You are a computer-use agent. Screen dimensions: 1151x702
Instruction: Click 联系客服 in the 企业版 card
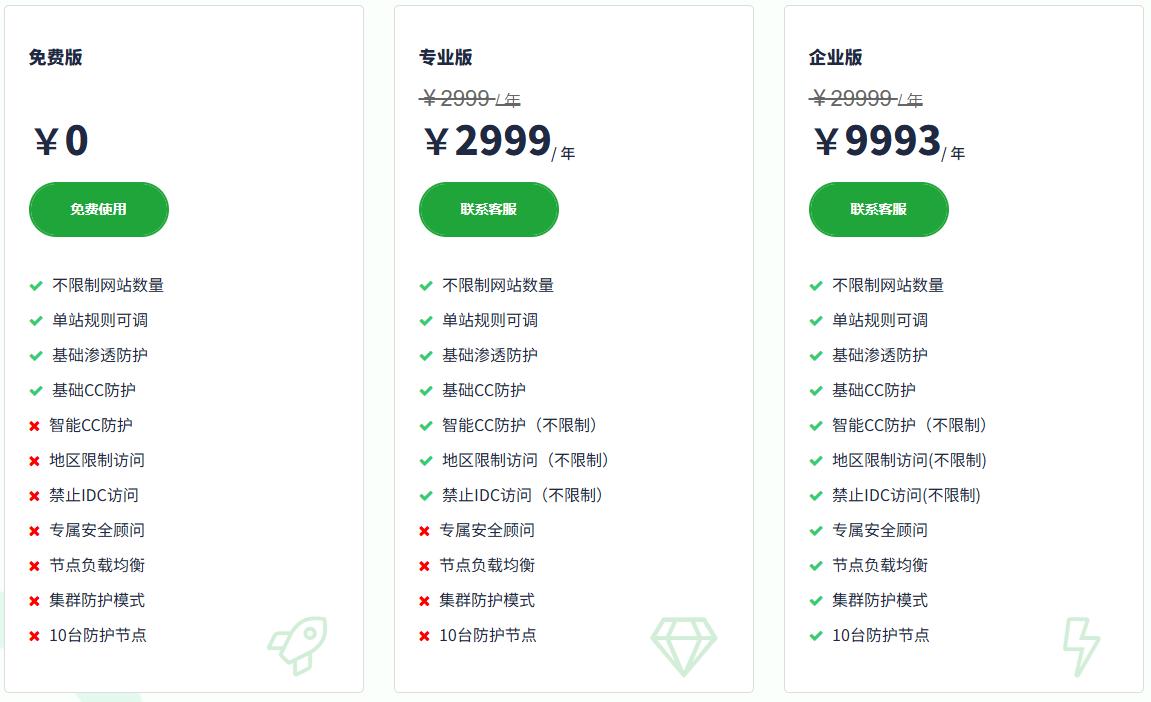point(878,209)
